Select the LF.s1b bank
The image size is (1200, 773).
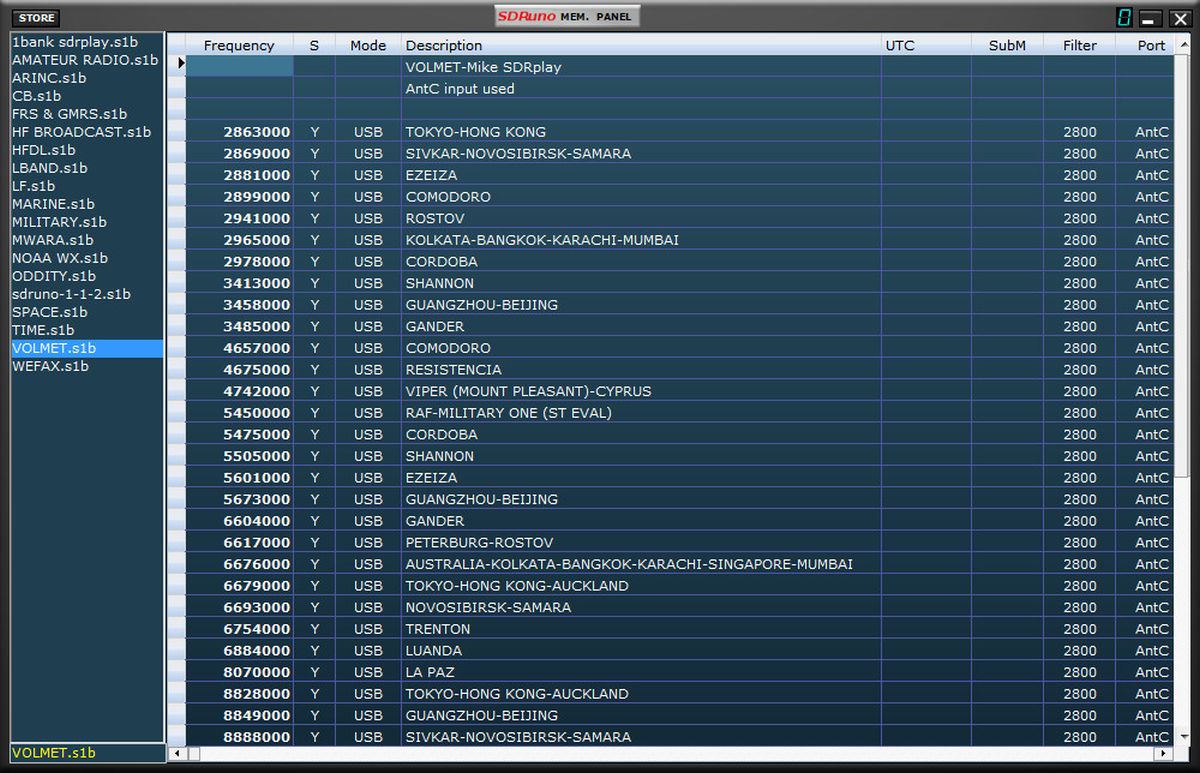coord(33,186)
